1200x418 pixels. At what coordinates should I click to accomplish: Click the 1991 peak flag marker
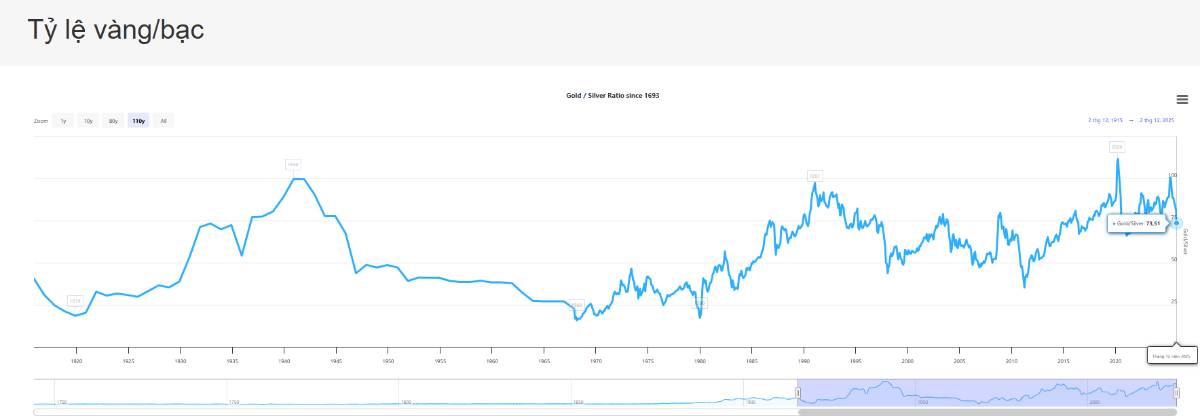[815, 176]
